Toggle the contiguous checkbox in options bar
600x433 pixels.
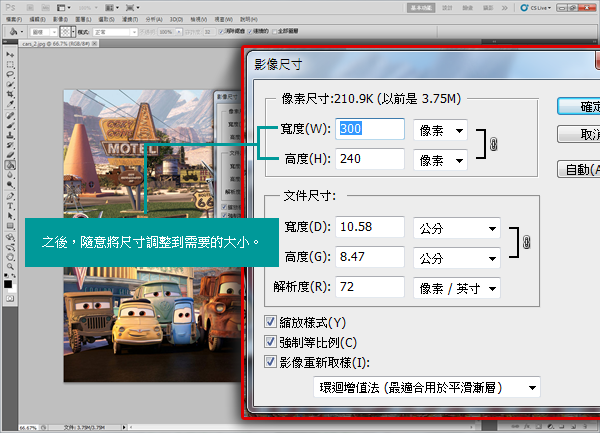pos(250,32)
